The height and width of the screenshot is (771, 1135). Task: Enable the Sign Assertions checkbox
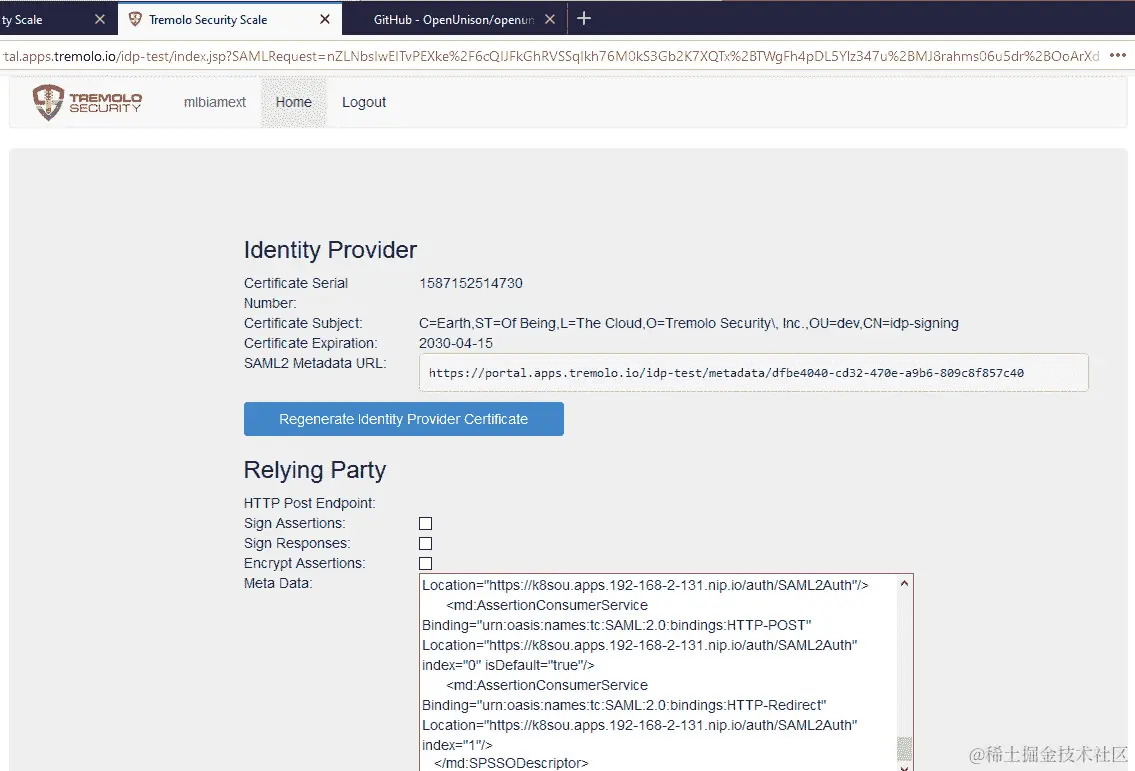pyautogui.click(x=426, y=523)
